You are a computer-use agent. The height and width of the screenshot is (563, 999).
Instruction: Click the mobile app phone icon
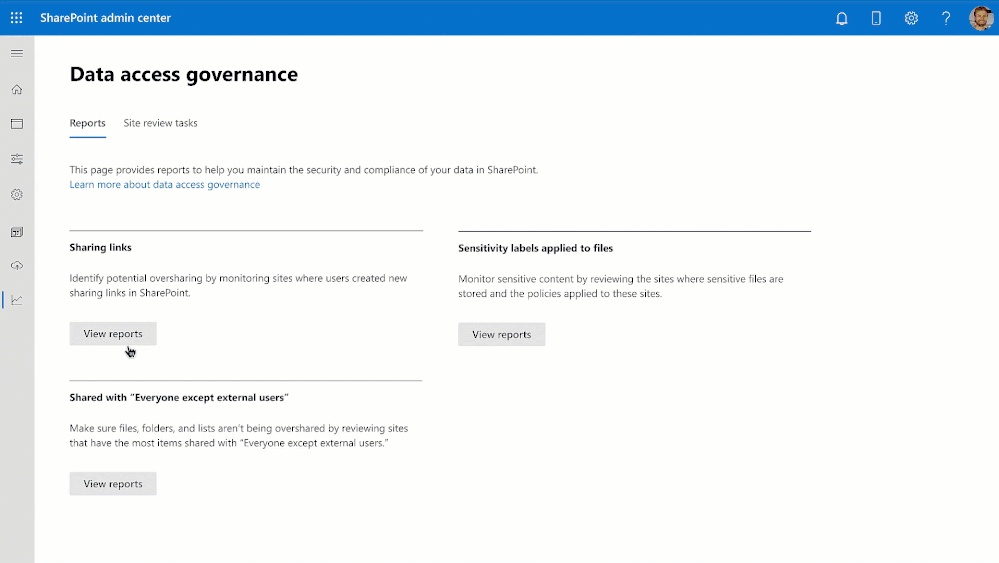[x=876, y=18]
